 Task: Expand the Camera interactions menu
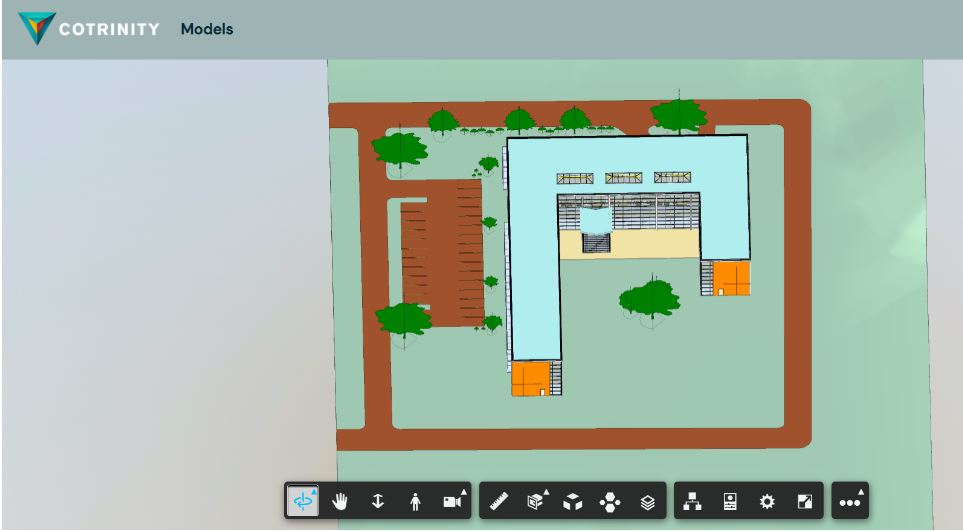(453, 501)
